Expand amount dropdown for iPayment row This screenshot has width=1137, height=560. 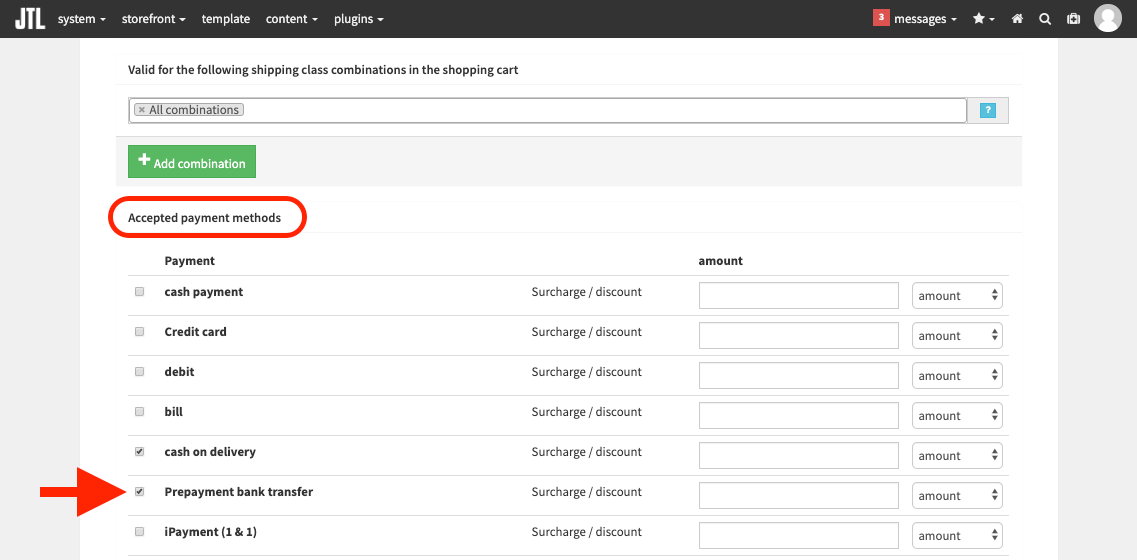[957, 535]
